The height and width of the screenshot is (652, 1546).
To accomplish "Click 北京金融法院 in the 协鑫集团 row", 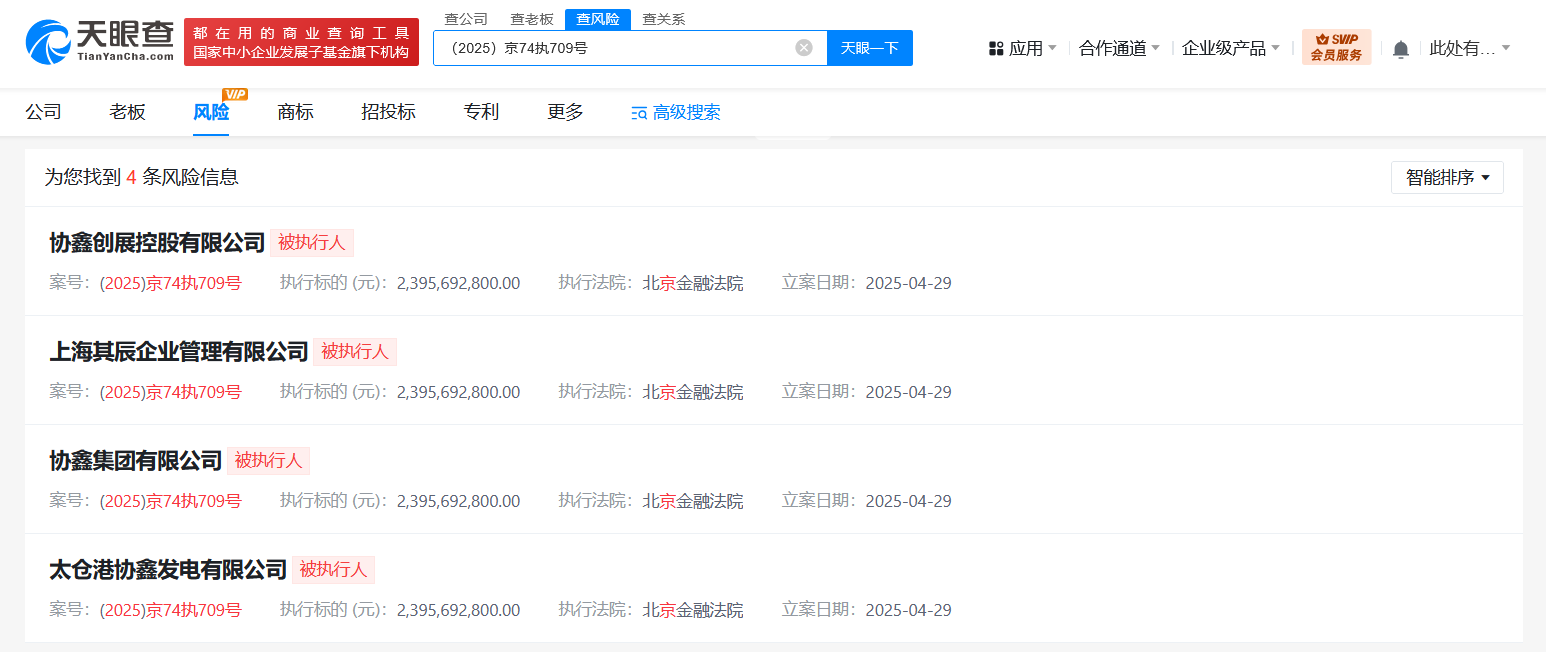I will tap(693, 501).
